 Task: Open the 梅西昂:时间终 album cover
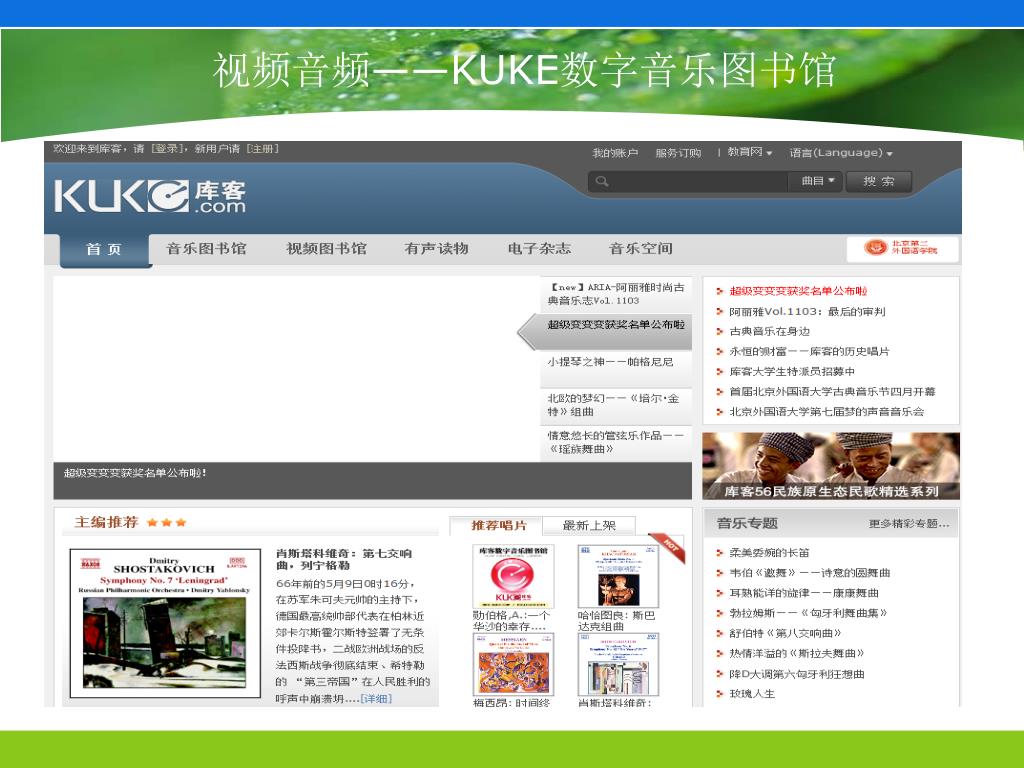coord(513,665)
